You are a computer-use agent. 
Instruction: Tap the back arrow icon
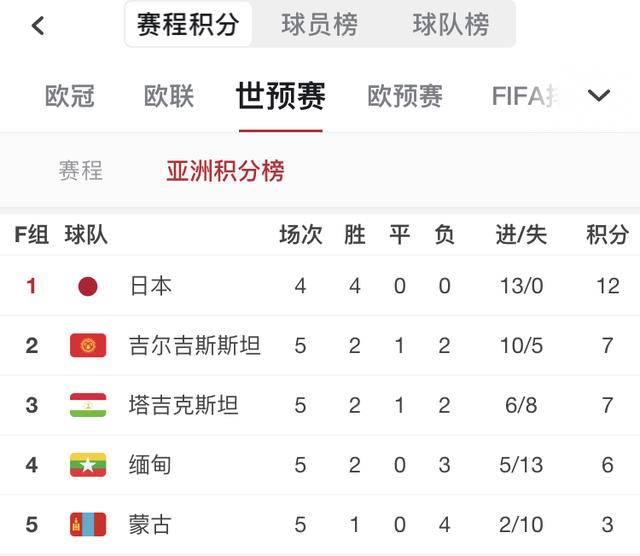38,26
